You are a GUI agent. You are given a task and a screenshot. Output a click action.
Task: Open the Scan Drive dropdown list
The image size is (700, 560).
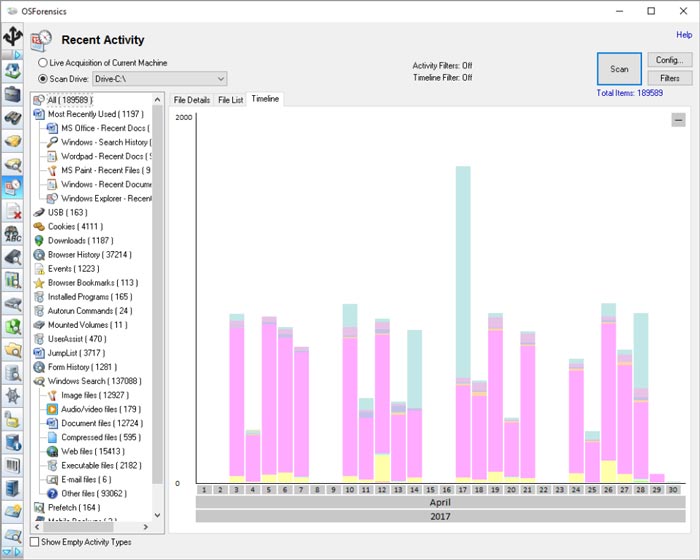point(219,78)
